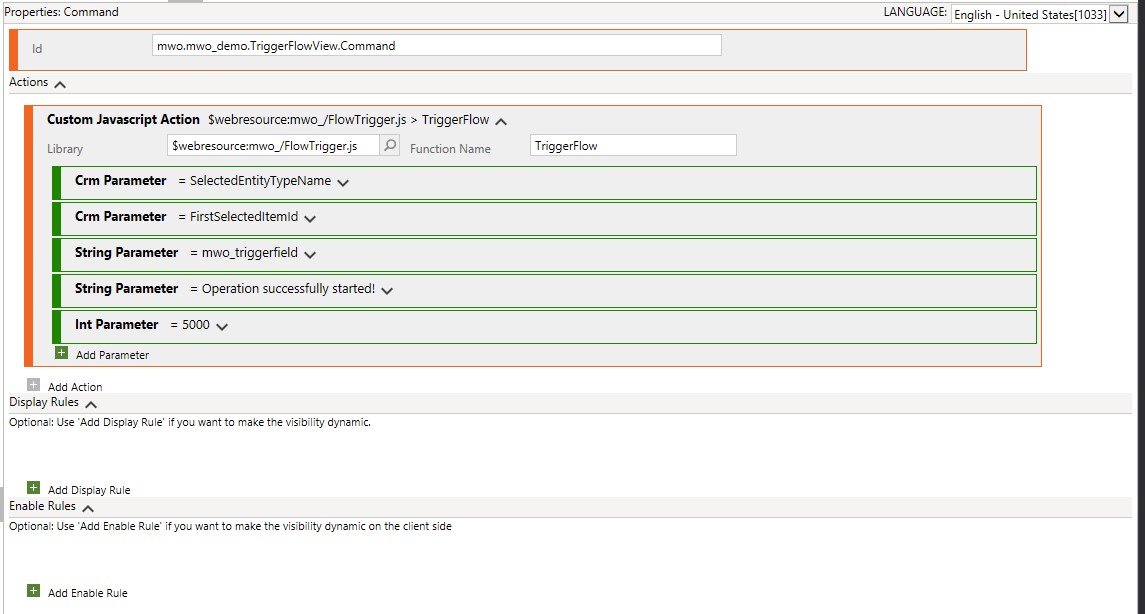
Task: Expand the Operation successfully started String Parameter
Action: pyautogui.click(x=387, y=291)
